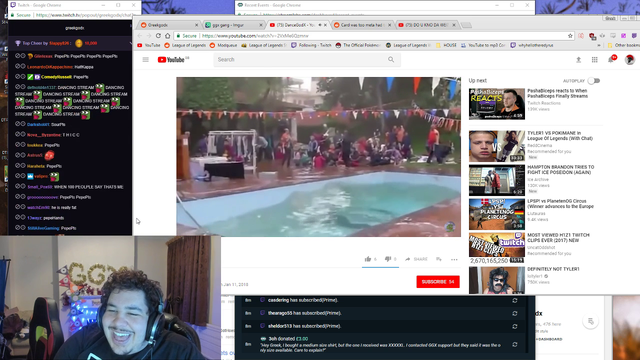Replay the 3oh donation alert
The width and height of the screenshot is (640, 360).
[515, 344]
